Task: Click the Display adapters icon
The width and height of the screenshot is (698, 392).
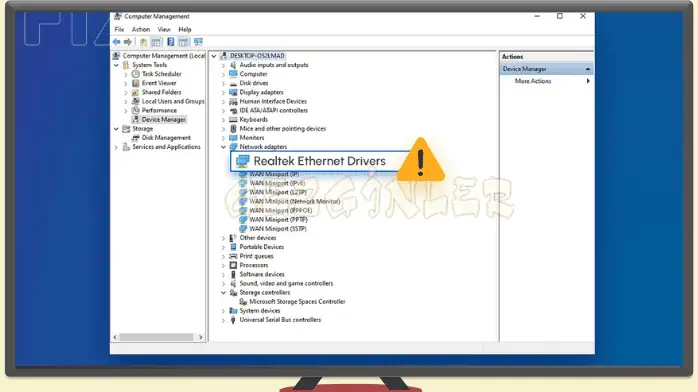Action: click(x=233, y=92)
